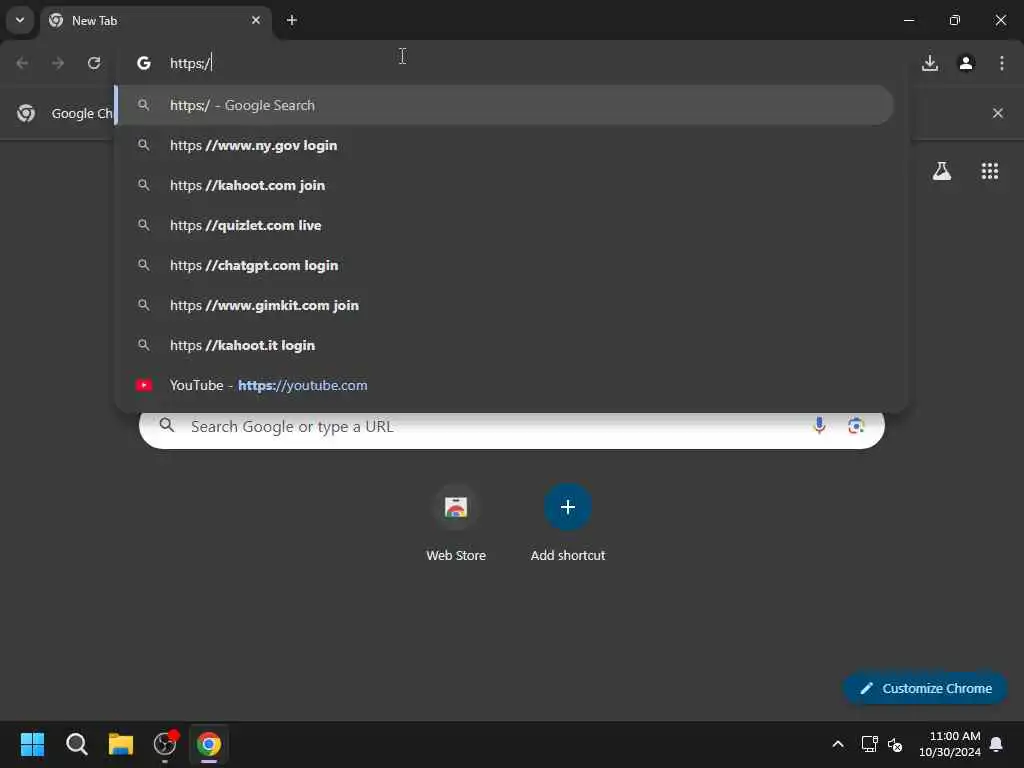Choose the kahoot.it login suggestion
The height and width of the screenshot is (768, 1024).
coord(504,345)
